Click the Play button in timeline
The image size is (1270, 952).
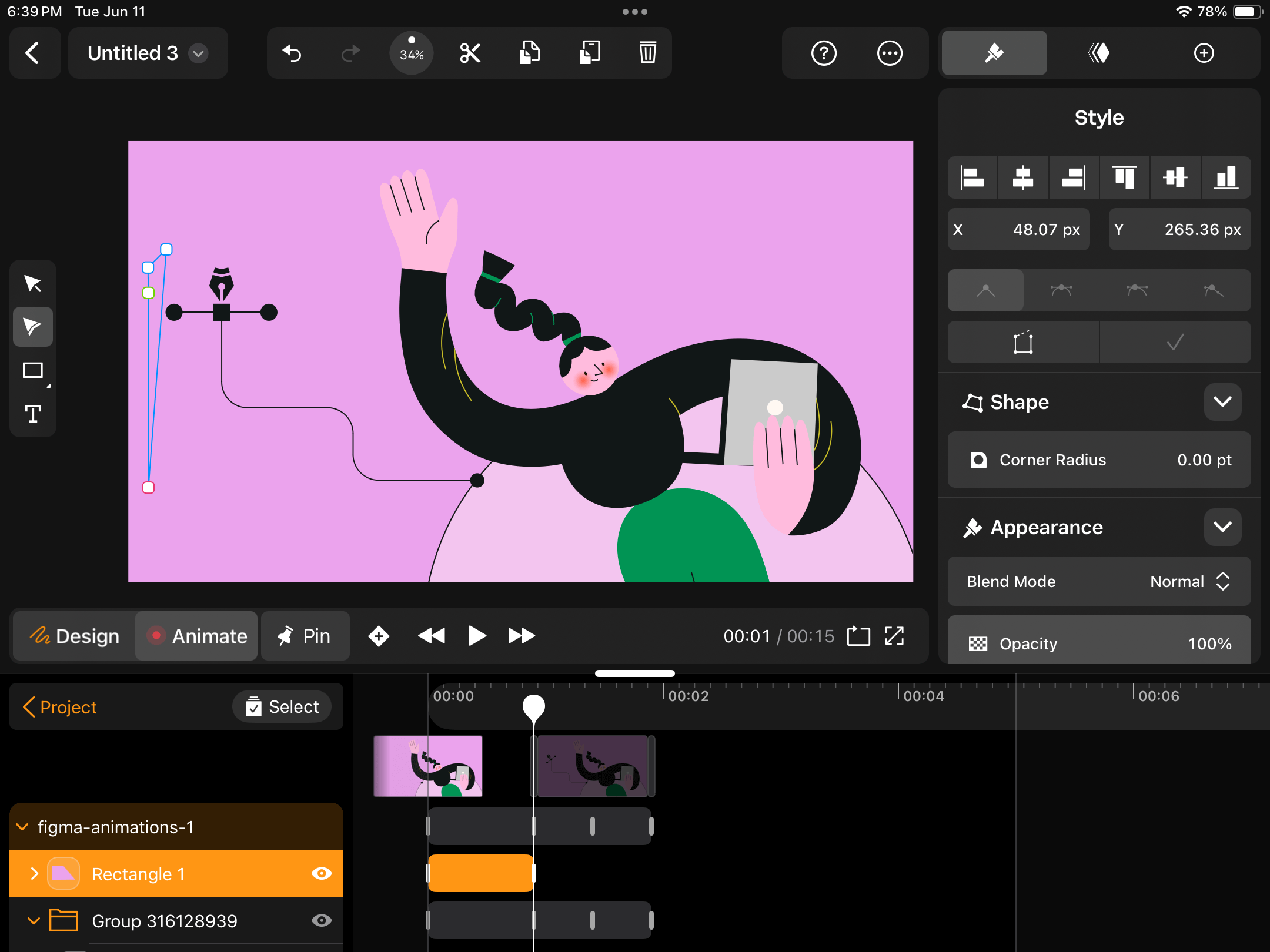pos(477,635)
